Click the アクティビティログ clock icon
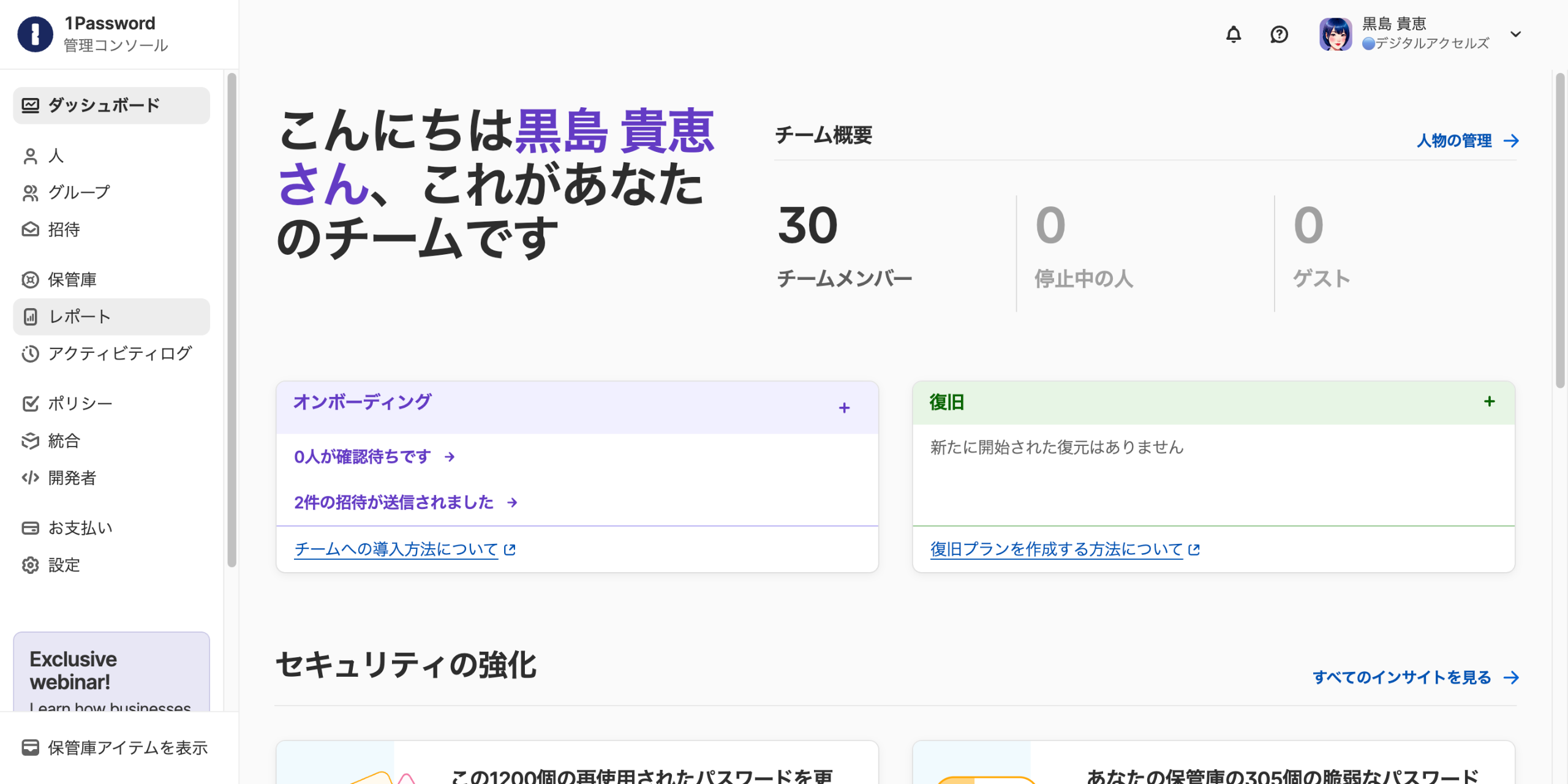 [x=30, y=354]
